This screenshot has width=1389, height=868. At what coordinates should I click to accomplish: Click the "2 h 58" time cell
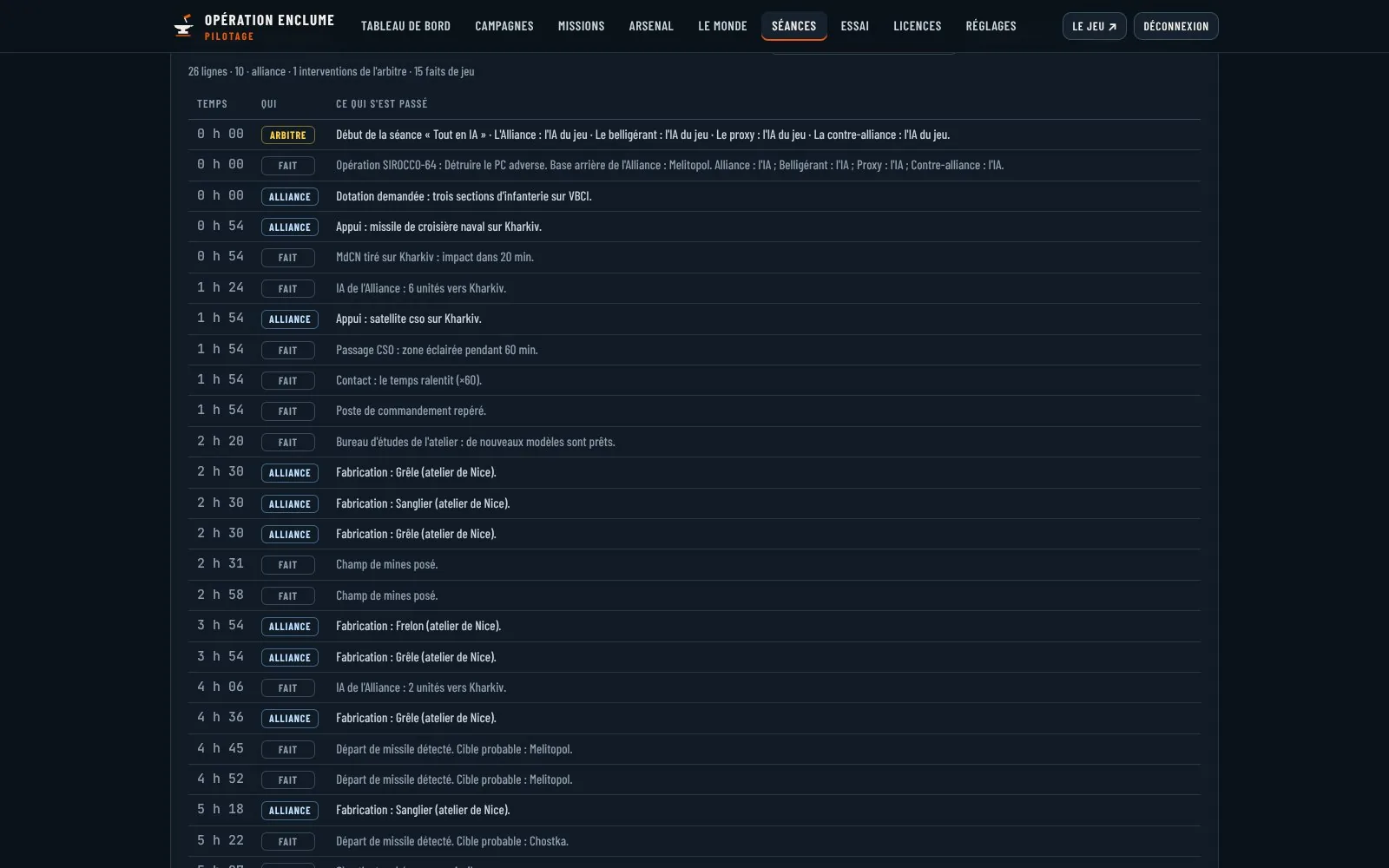(x=221, y=595)
